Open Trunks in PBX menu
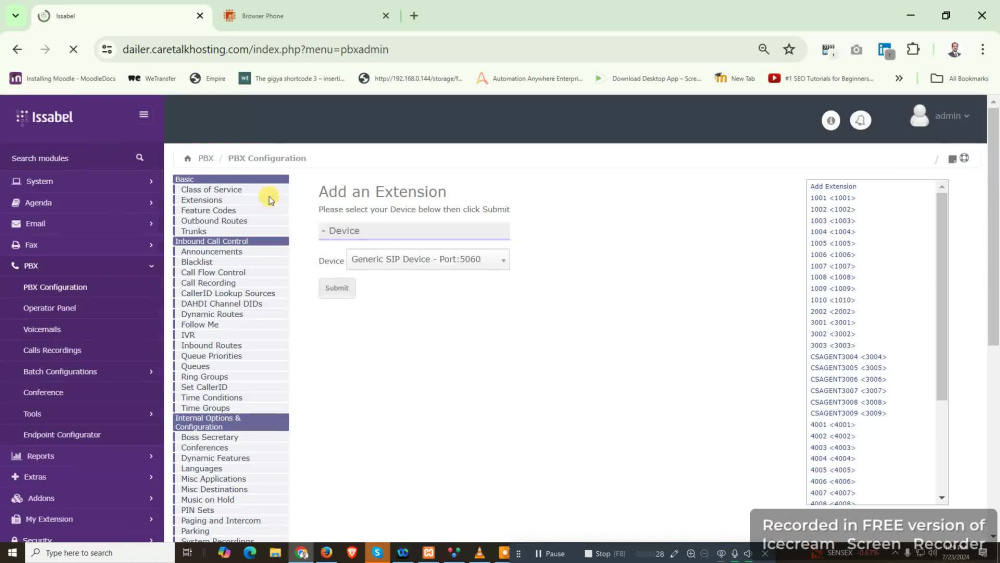Viewport: 1000px width, 563px height. point(193,231)
